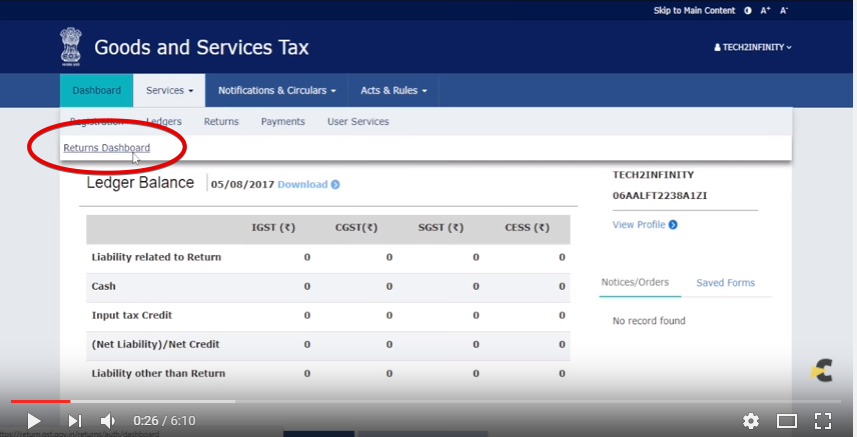Screen dimensions: 857x437
Task: Click date 05/08/2017
Action: 242,185
